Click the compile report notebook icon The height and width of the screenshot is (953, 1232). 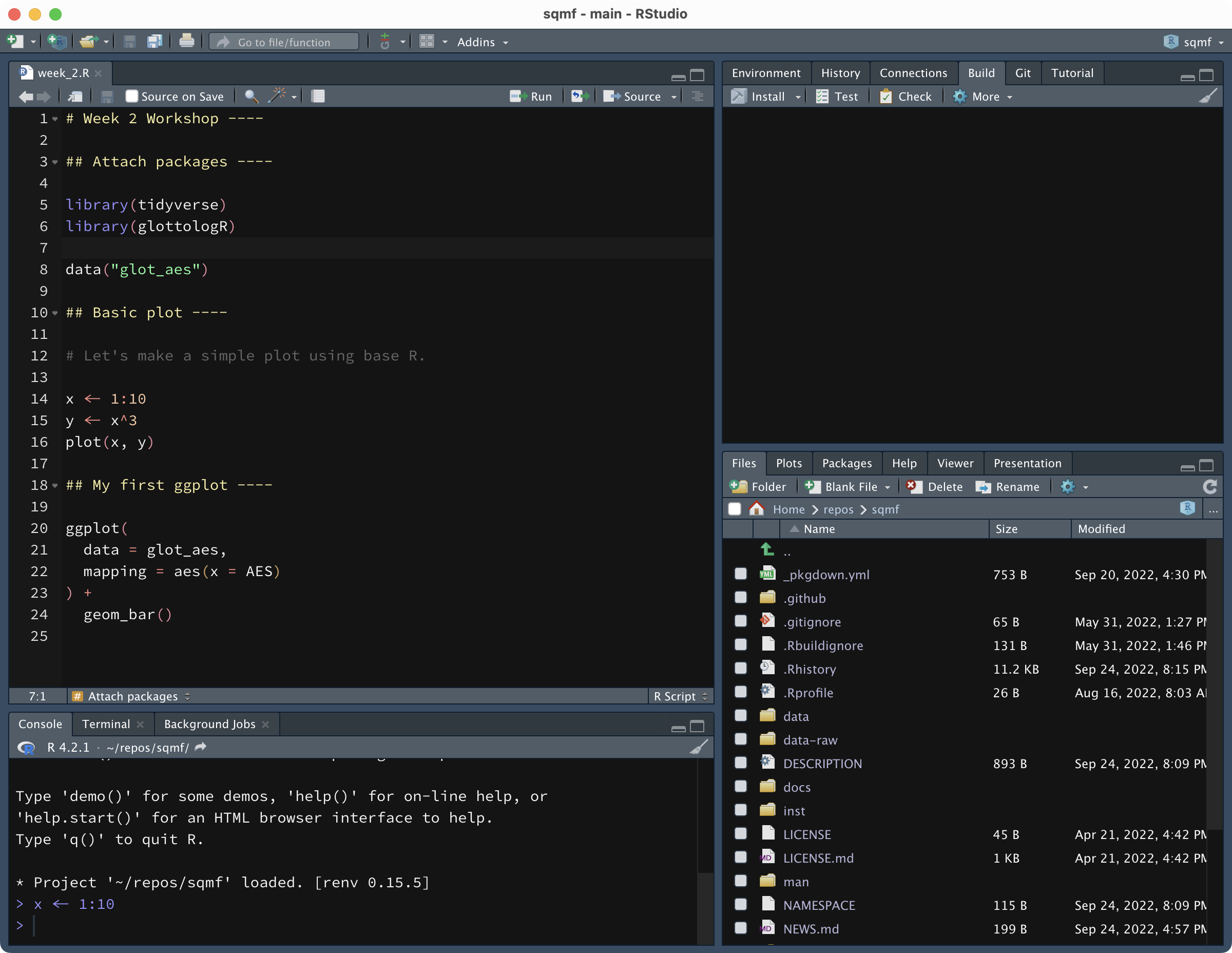click(318, 97)
